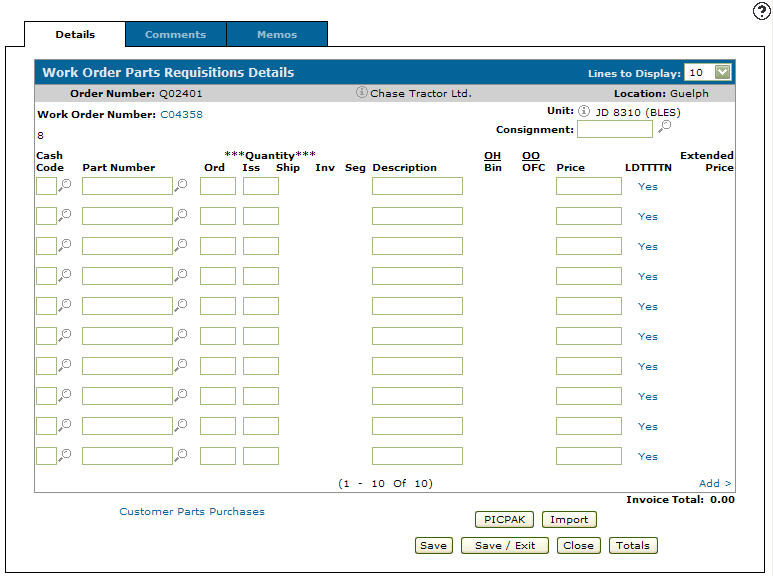Open Cash Code lookup in second row
This screenshot has width=773, height=576.
(65, 216)
